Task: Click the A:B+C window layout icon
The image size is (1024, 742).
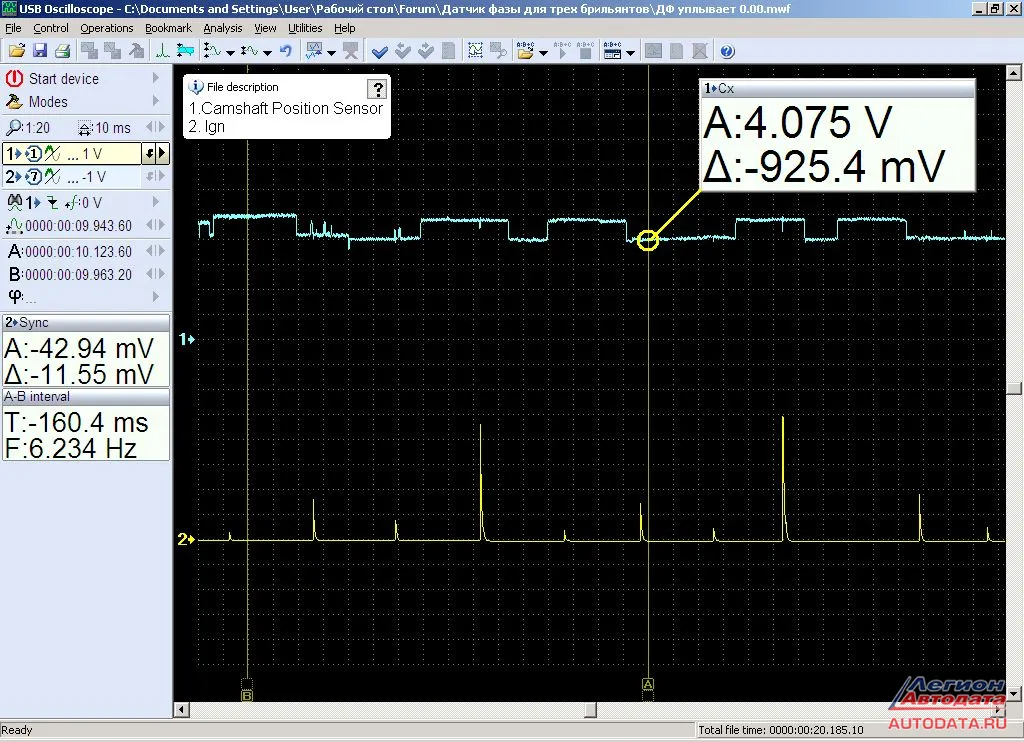Action: click(x=613, y=51)
